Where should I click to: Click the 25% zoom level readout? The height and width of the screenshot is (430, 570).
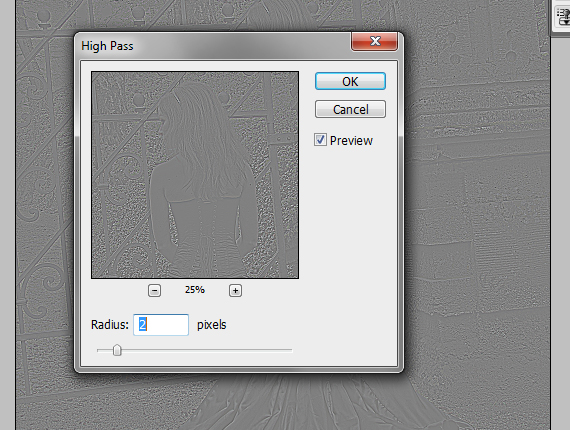[195, 290]
